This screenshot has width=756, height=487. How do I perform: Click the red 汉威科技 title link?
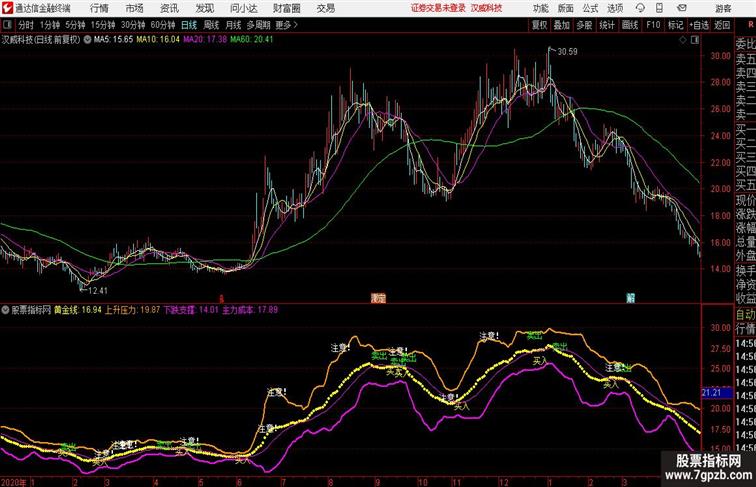click(x=486, y=8)
